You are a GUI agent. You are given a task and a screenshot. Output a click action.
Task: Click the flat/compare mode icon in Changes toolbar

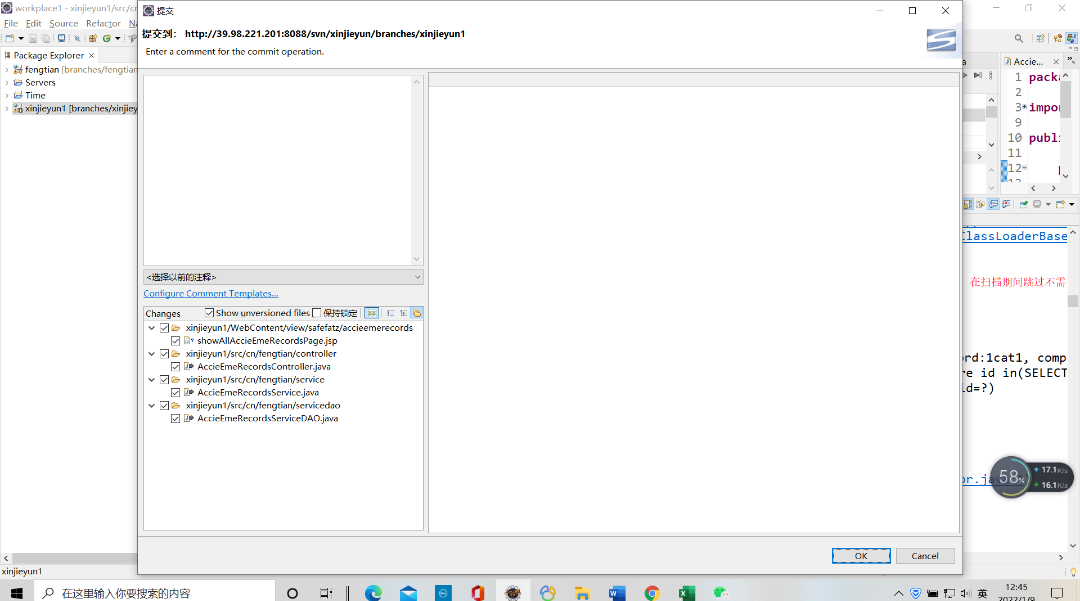(x=371, y=313)
